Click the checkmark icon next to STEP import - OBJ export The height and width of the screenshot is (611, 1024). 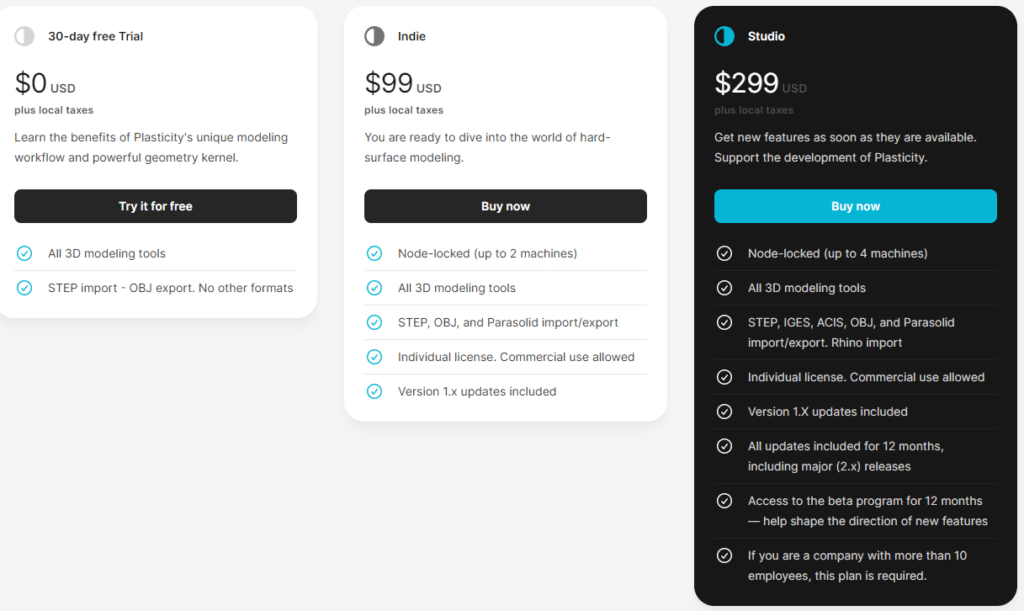[x=24, y=288]
